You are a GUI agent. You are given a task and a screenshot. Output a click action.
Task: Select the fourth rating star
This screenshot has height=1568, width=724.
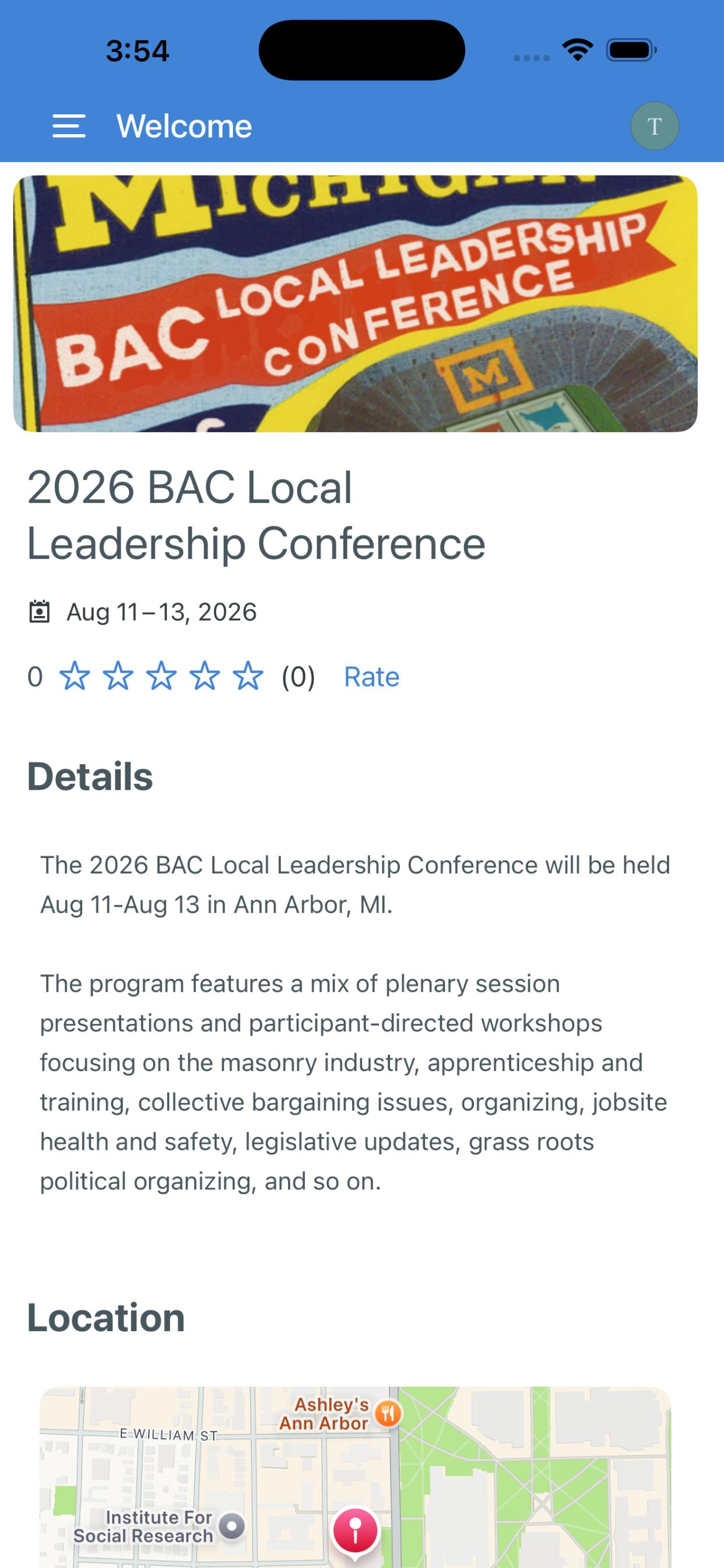click(x=205, y=676)
